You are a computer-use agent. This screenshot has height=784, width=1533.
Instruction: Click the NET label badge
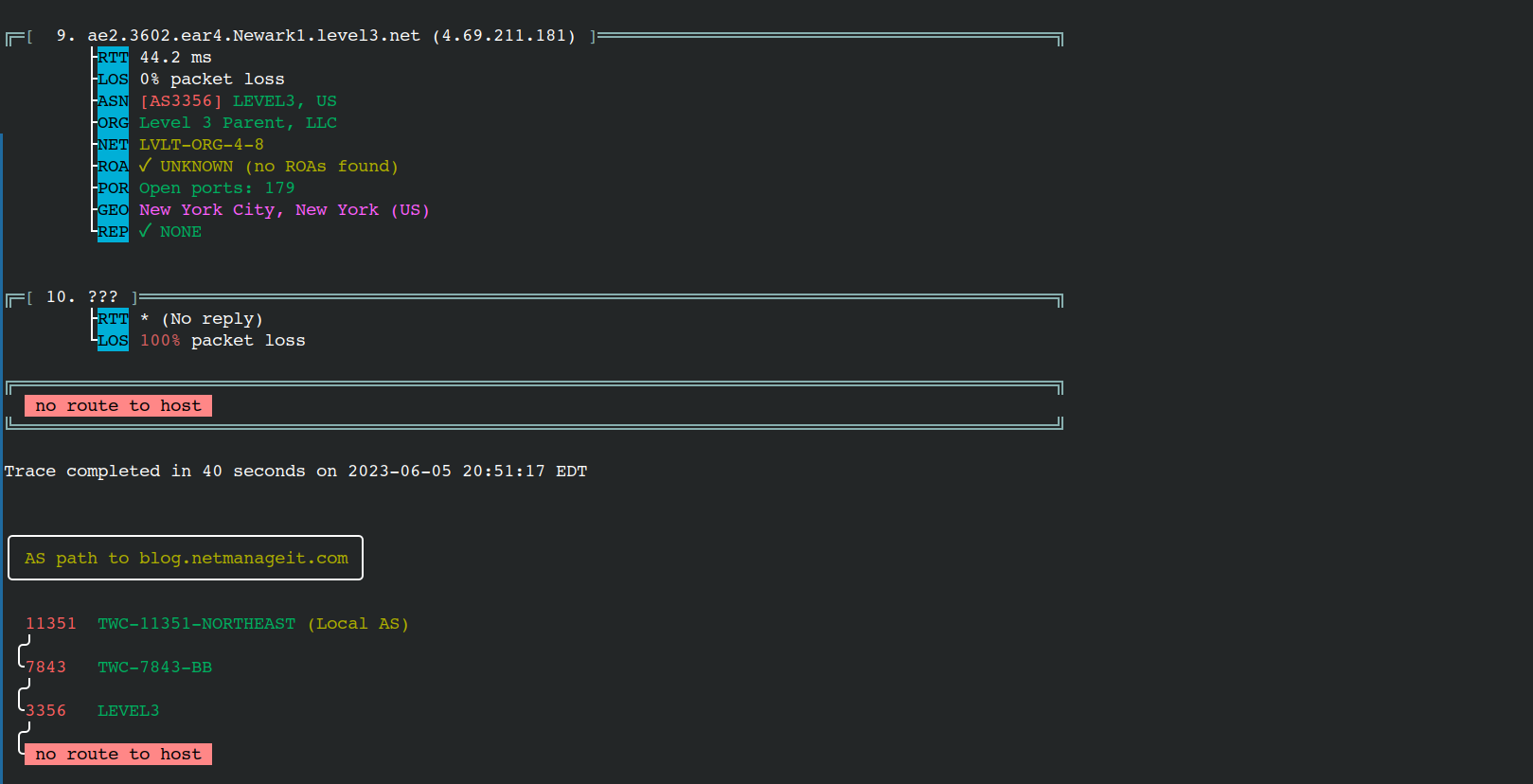point(113,145)
